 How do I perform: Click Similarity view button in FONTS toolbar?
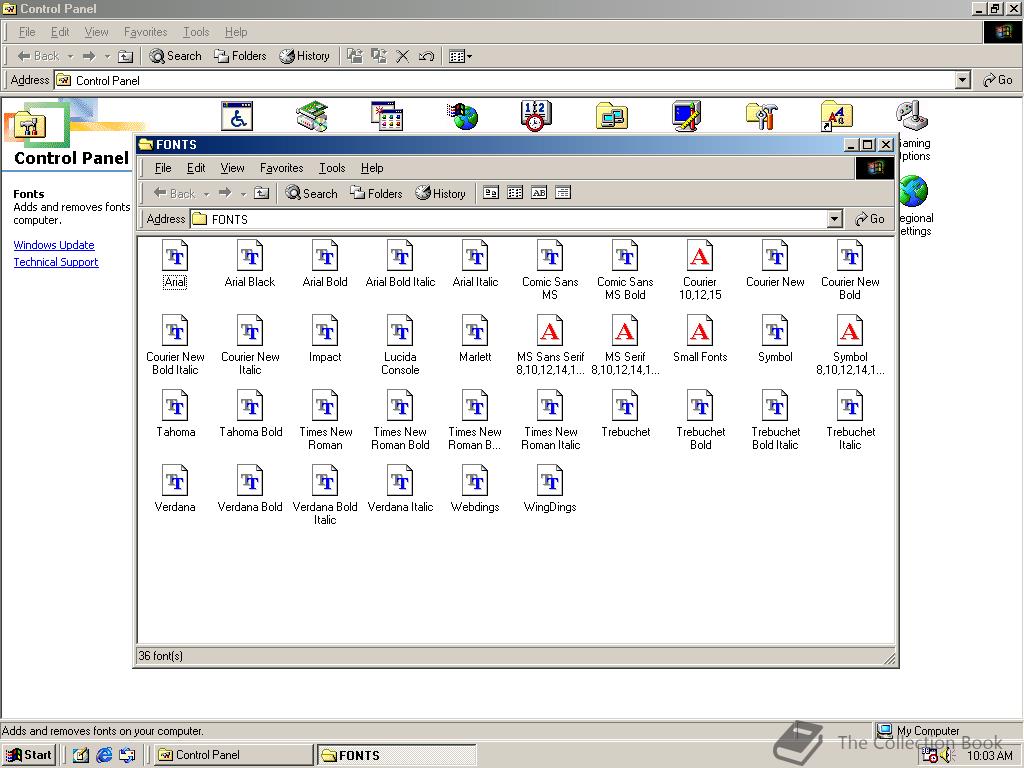tap(539, 193)
